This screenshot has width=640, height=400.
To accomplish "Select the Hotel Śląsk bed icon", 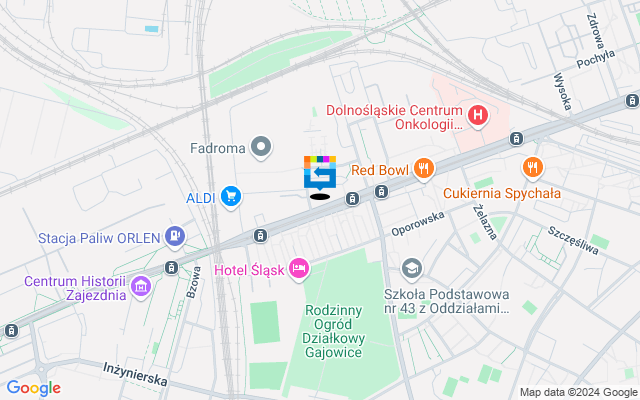I will click(299, 269).
